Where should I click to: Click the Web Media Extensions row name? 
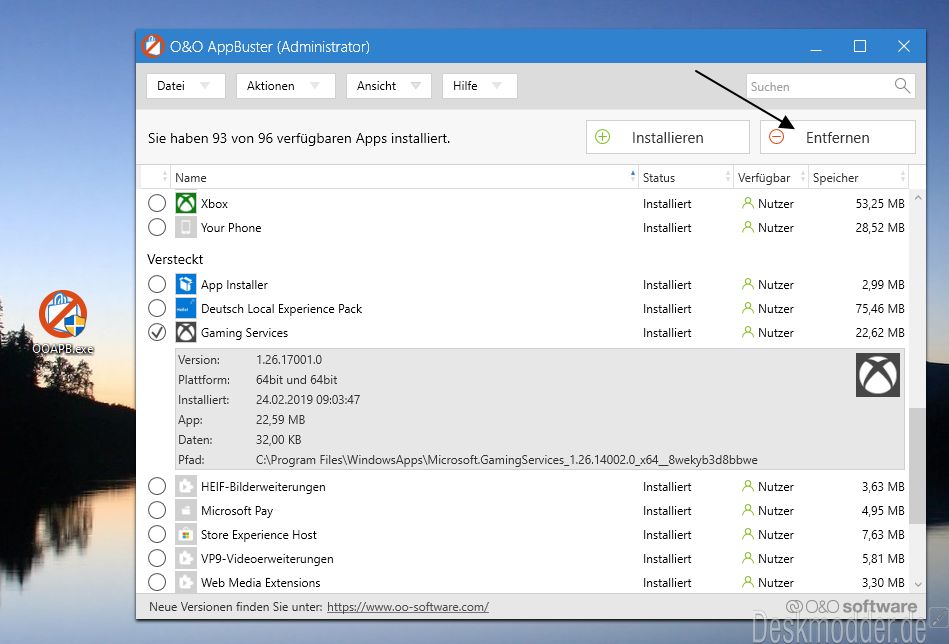(x=260, y=583)
